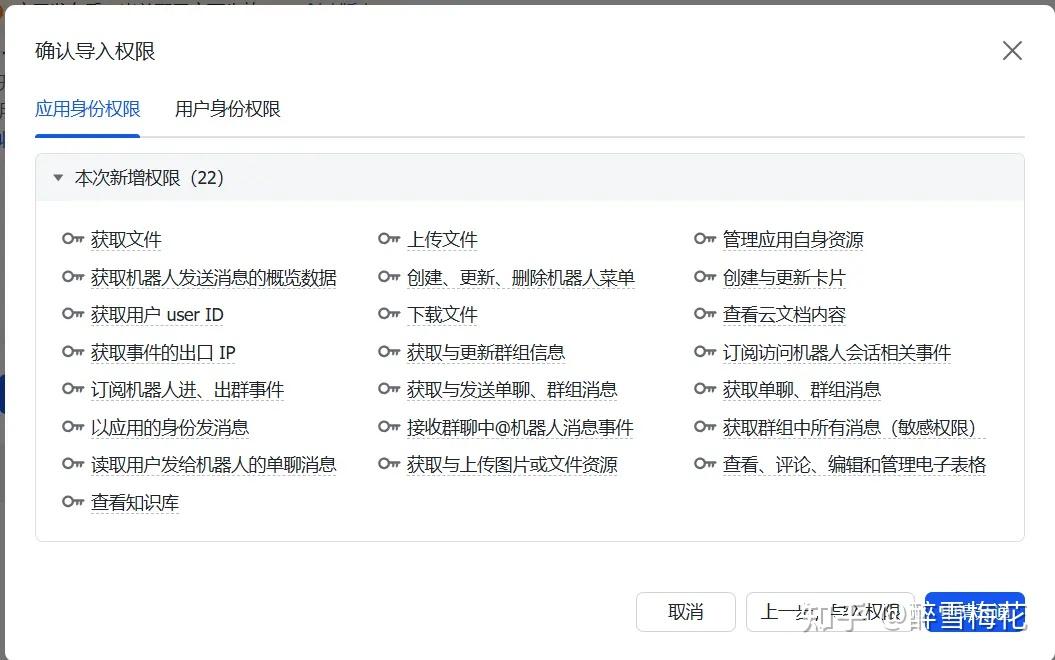Click the key icon next to 下载文件
The width and height of the screenshot is (1055, 660).
(x=389, y=314)
